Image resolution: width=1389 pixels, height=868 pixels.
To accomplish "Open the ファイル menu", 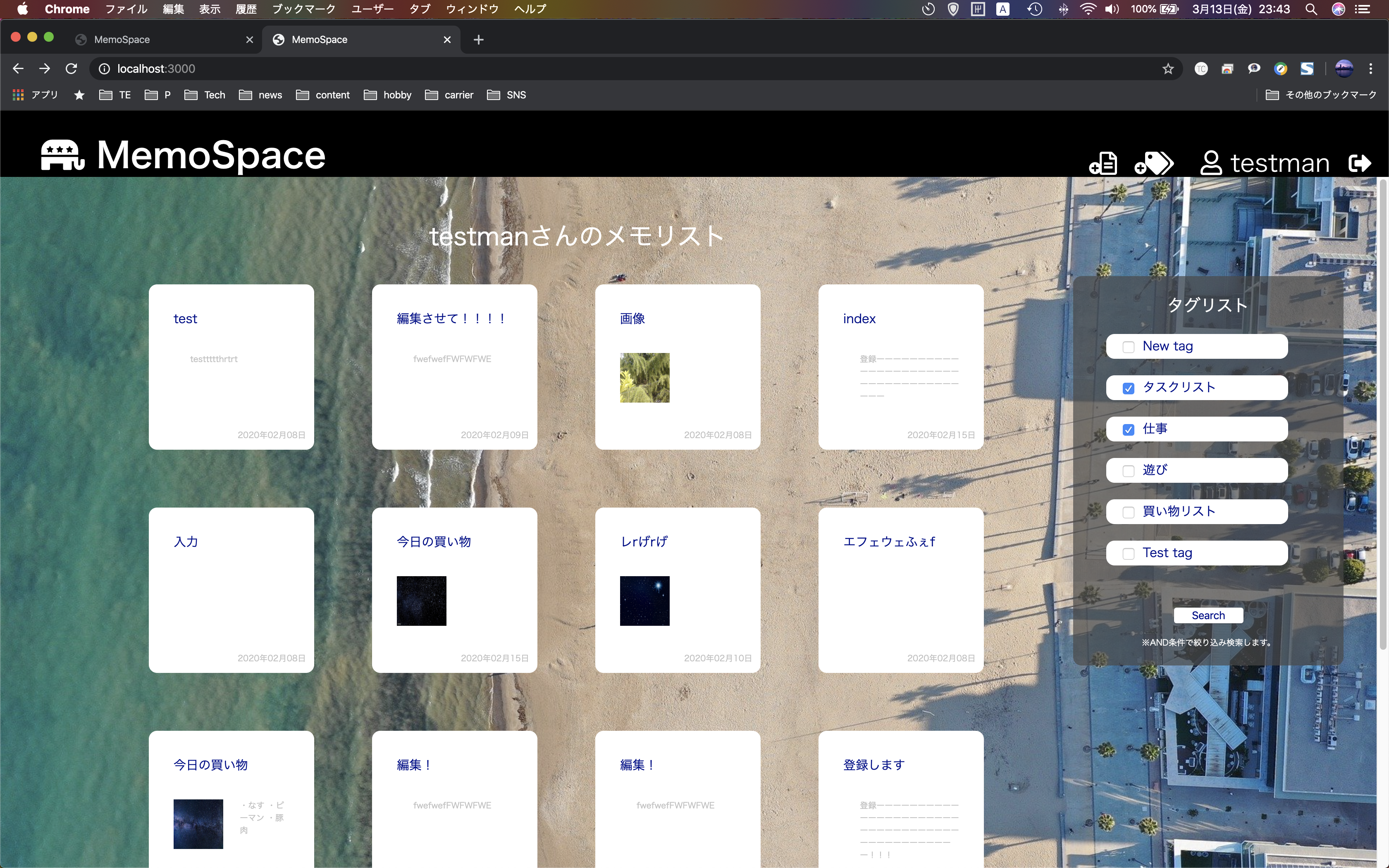I will (x=126, y=9).
